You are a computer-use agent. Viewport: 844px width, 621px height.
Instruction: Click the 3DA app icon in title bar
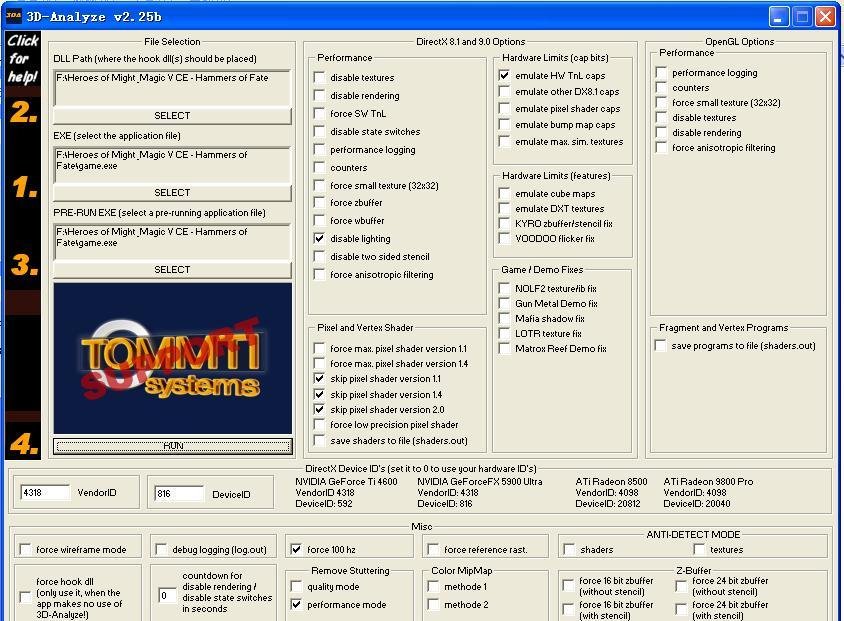(13, 16)
